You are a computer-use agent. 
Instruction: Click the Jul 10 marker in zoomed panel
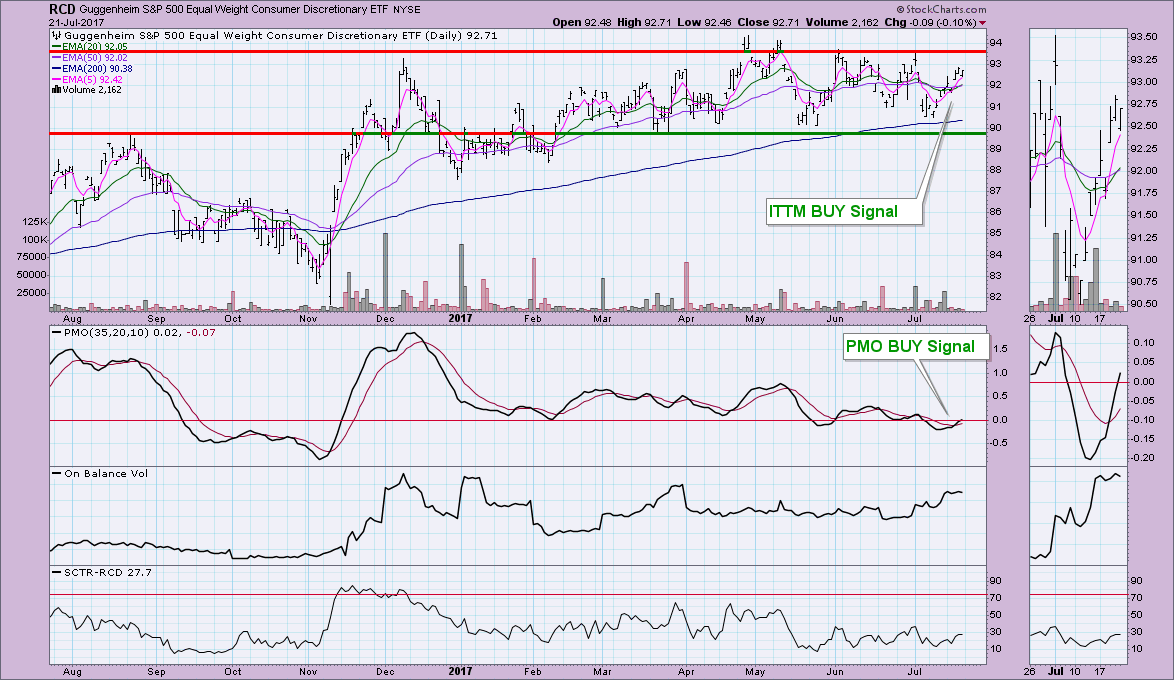coord(1076,318)
